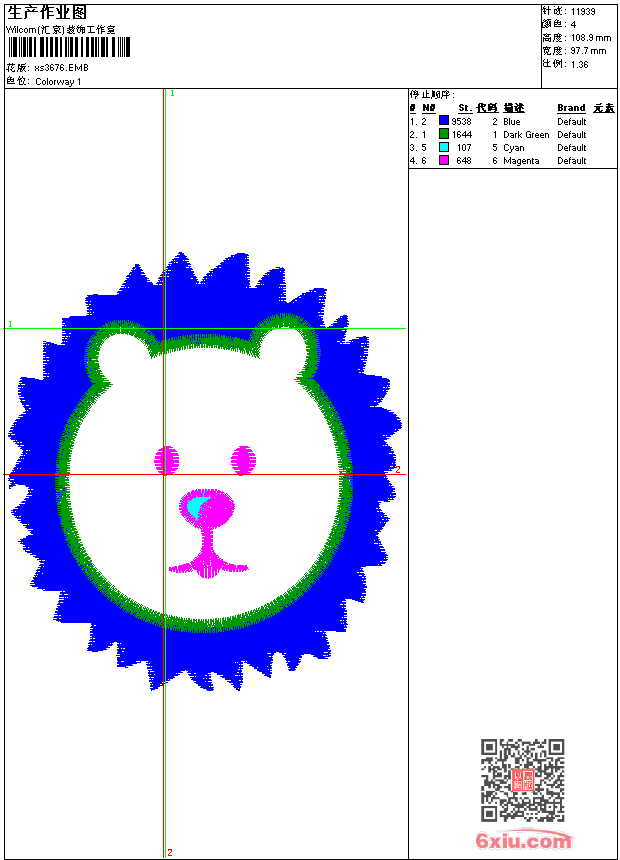The height and width of the screenshot is (860, 620).
Task: Click the 生产作业图 title heading
Action: point(47,13)
